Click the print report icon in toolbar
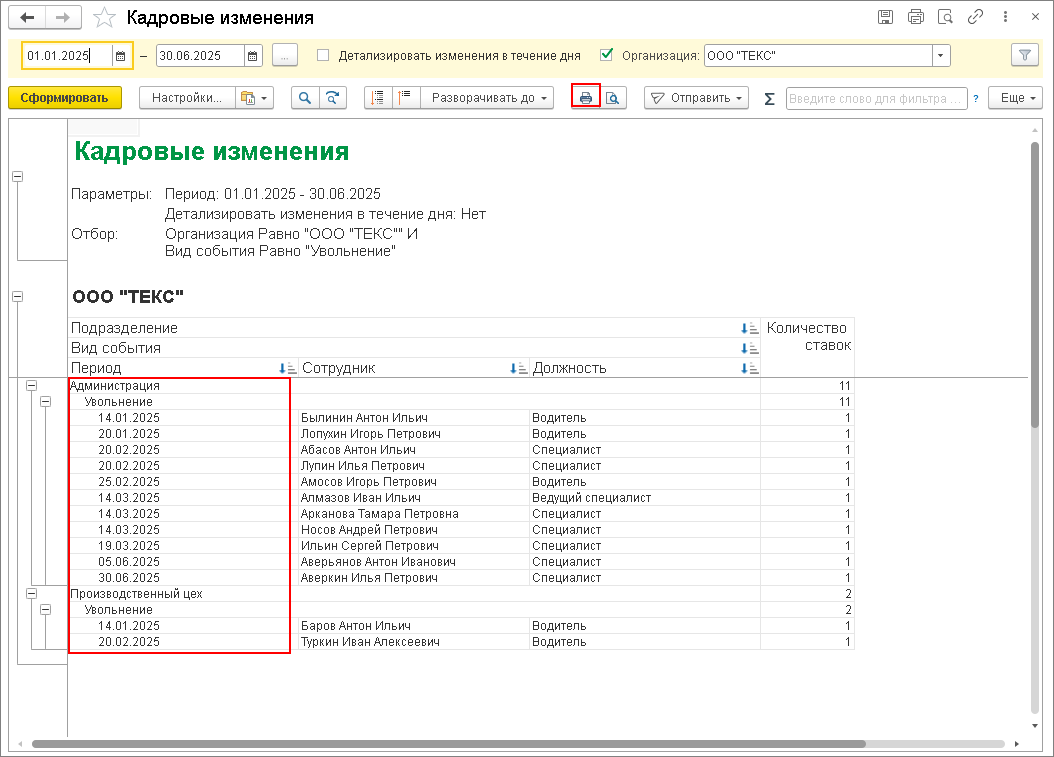The image size is (1054, 757). (585, 98)
